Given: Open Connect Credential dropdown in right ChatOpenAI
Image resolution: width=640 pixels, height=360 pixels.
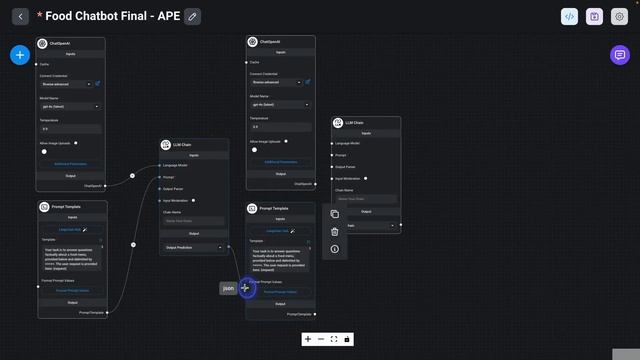Looking at the screenshot, I should 276,82.
